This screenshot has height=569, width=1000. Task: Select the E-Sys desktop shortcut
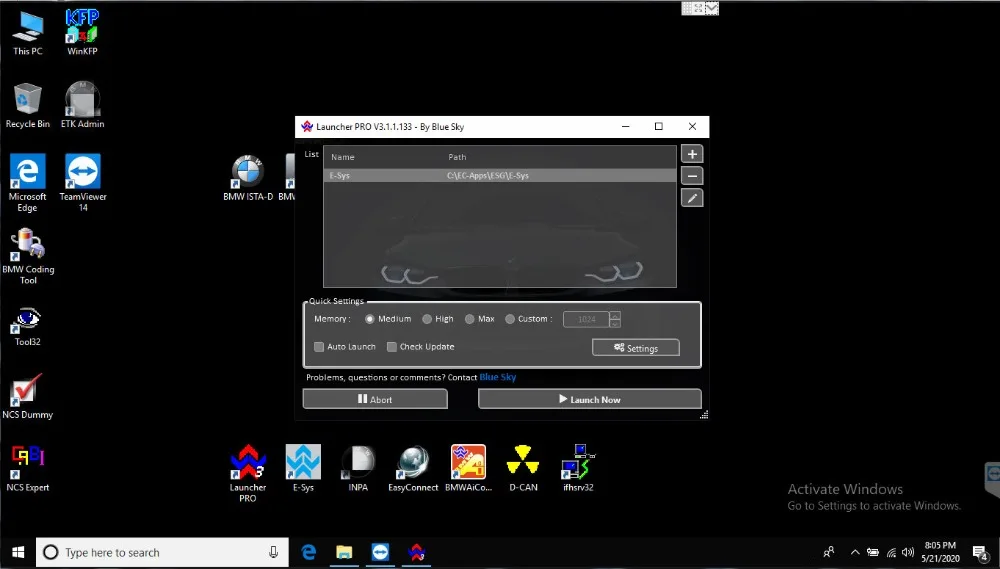click(x=303, y=469)
